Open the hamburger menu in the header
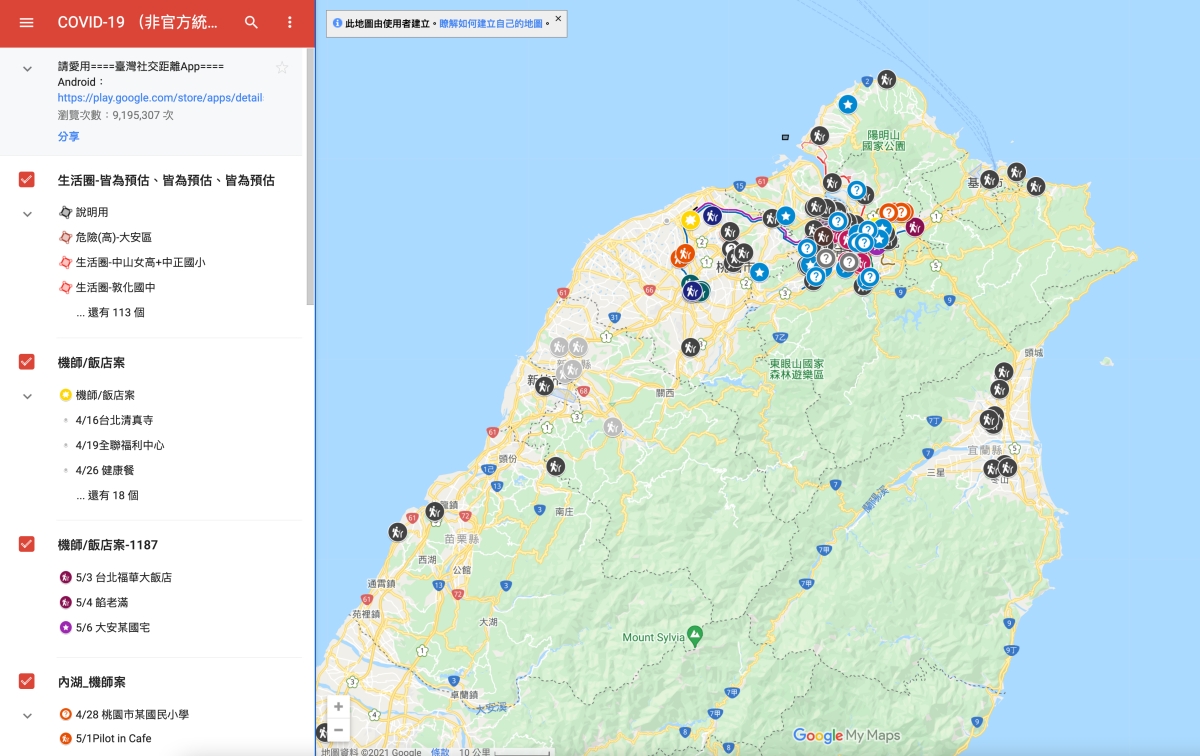 pyautogui.click(x=27, y=22)
